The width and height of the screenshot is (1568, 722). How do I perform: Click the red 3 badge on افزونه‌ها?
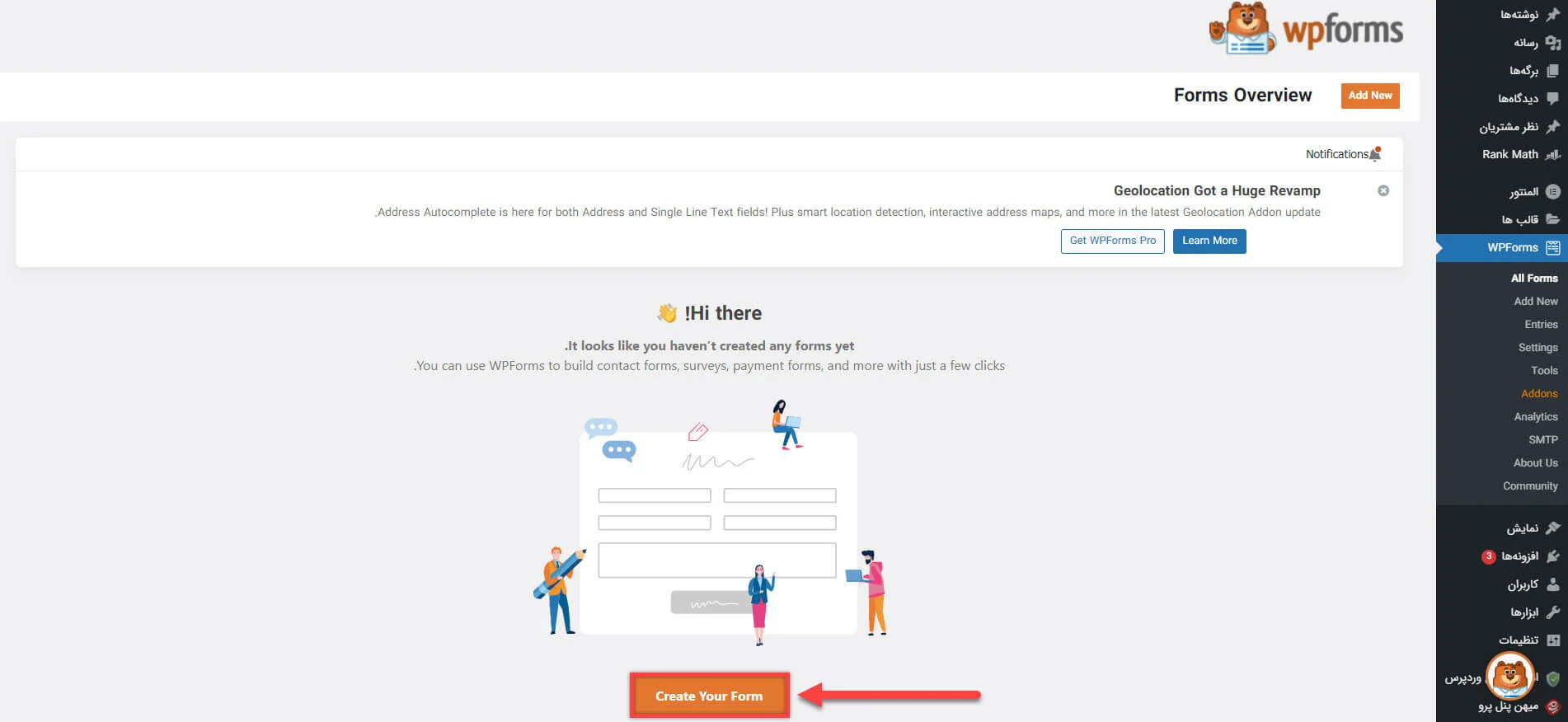pyautogui.click(x=1488, y=556)
